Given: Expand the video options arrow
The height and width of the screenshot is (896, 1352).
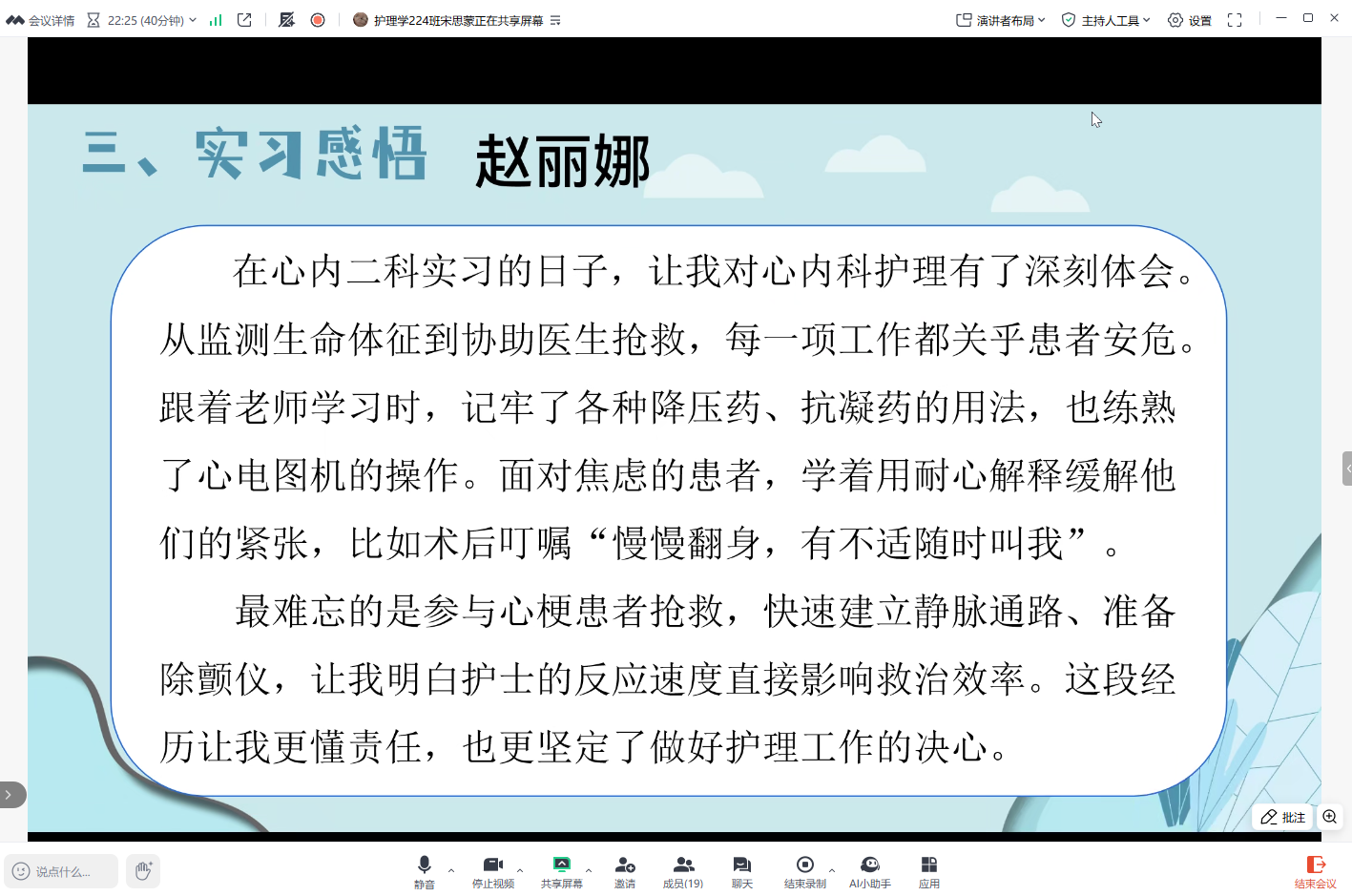Looking at the screenshot, I should [520, 870].
